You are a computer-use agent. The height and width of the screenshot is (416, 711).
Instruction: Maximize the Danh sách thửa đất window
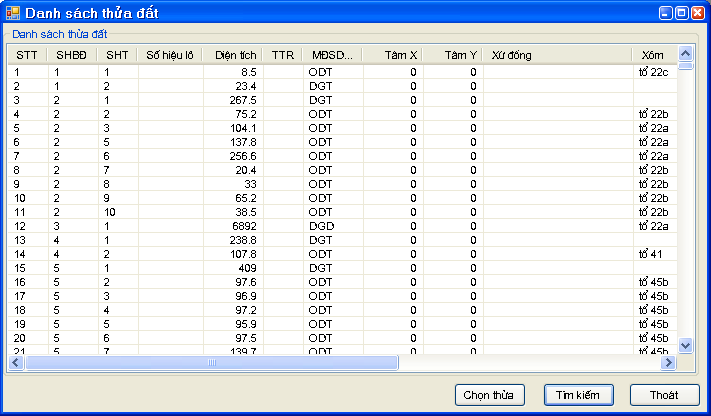click(x=681, y=13)
